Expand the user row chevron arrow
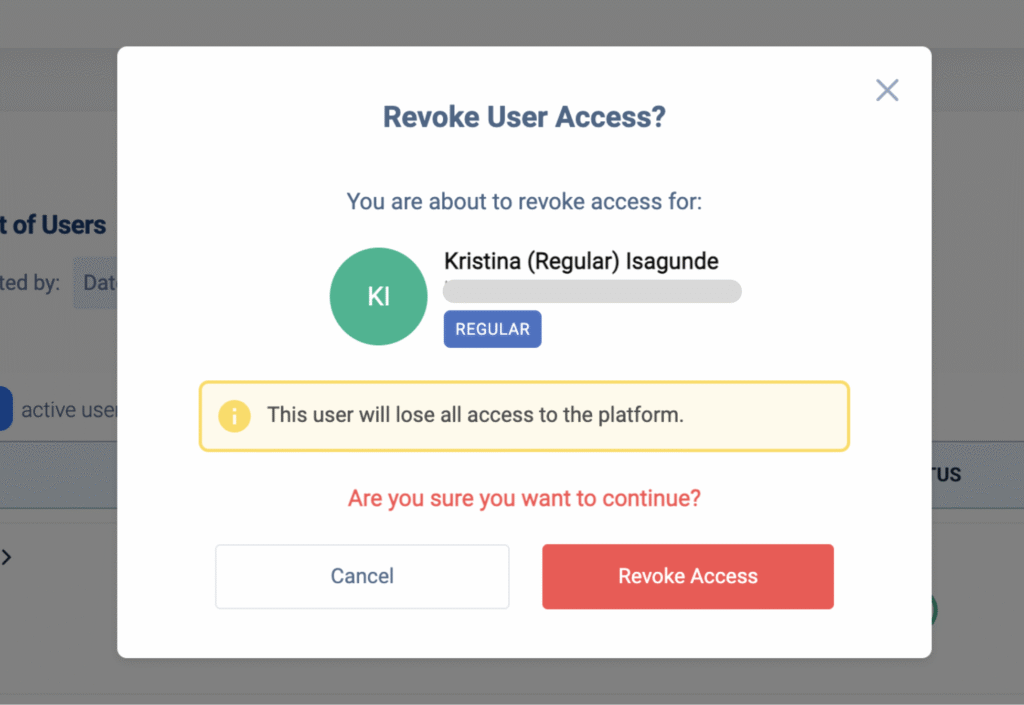The height and width of the screenshot is (705, 1024). (6, 557)
